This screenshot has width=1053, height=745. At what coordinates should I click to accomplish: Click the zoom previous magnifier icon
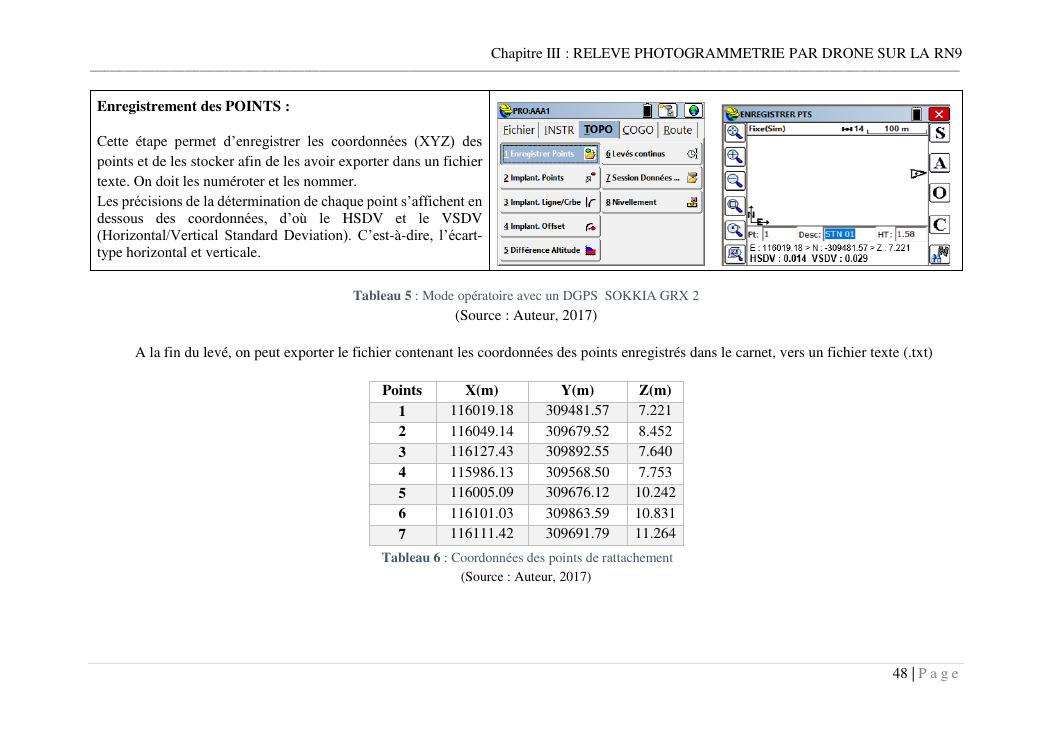[734, 230]
